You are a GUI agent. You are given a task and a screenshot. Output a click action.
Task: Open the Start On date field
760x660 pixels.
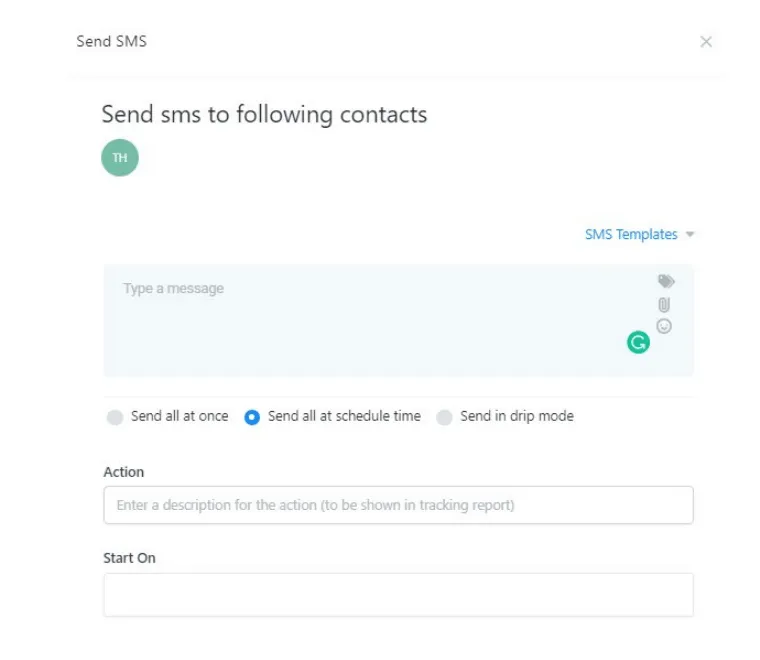[x=398, y=594]
